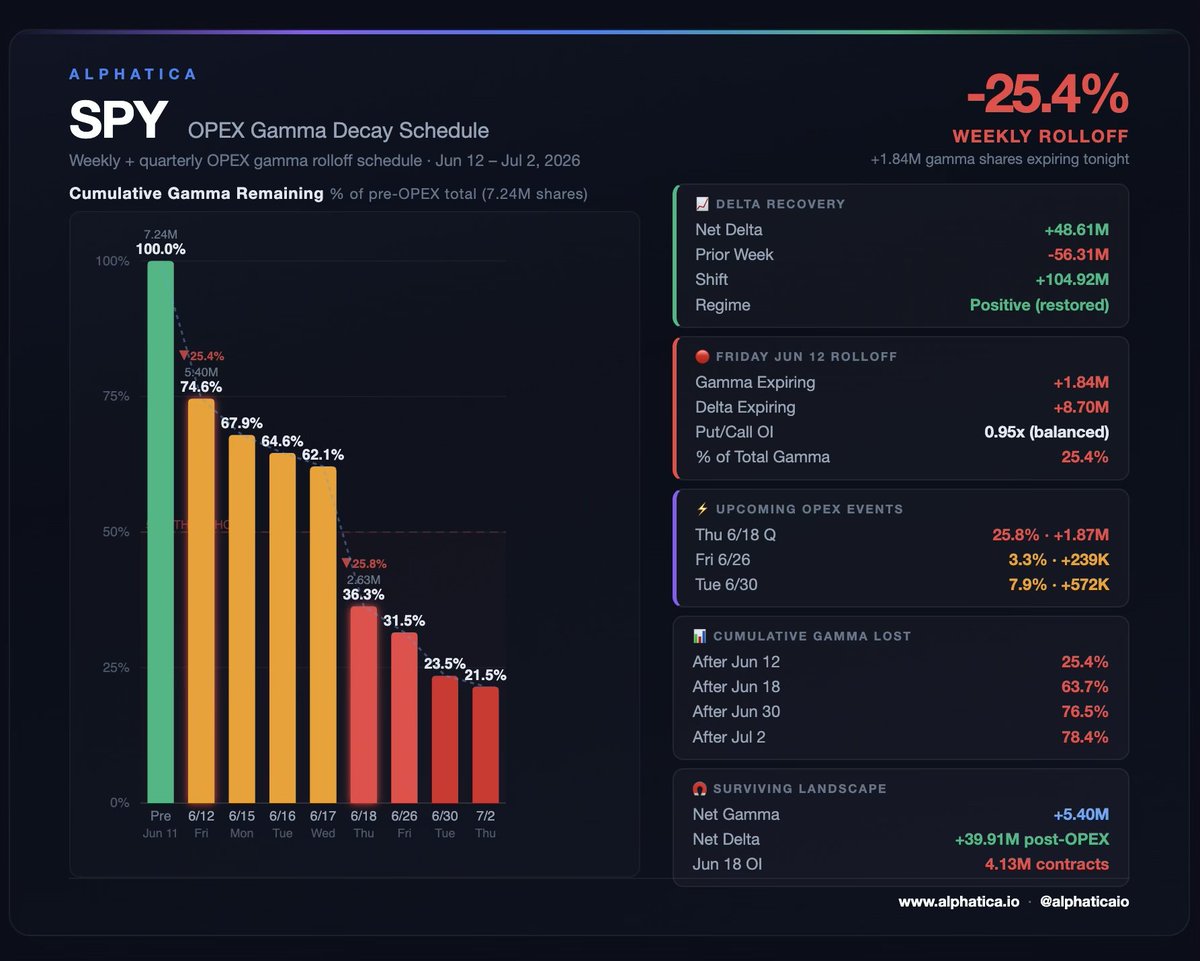Click the bar chart icon beside CUMULATIVE GAMMA LOST
Screen dimensions: 1200x961
coord(700,636)
